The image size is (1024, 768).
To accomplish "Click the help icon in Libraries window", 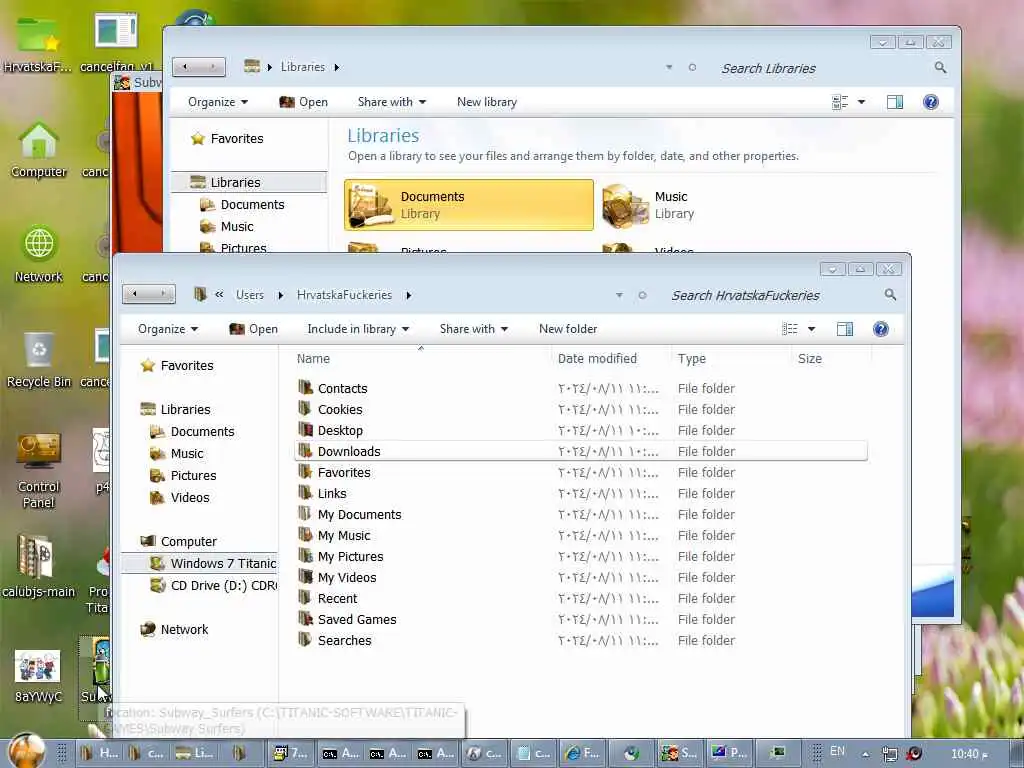I will (931, 101).
